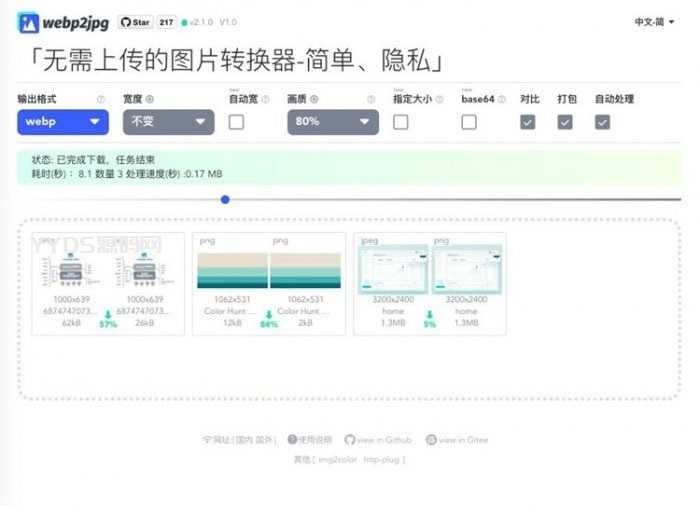Click help icon next to 输出格式
The image size is (700, 506).
101,100
